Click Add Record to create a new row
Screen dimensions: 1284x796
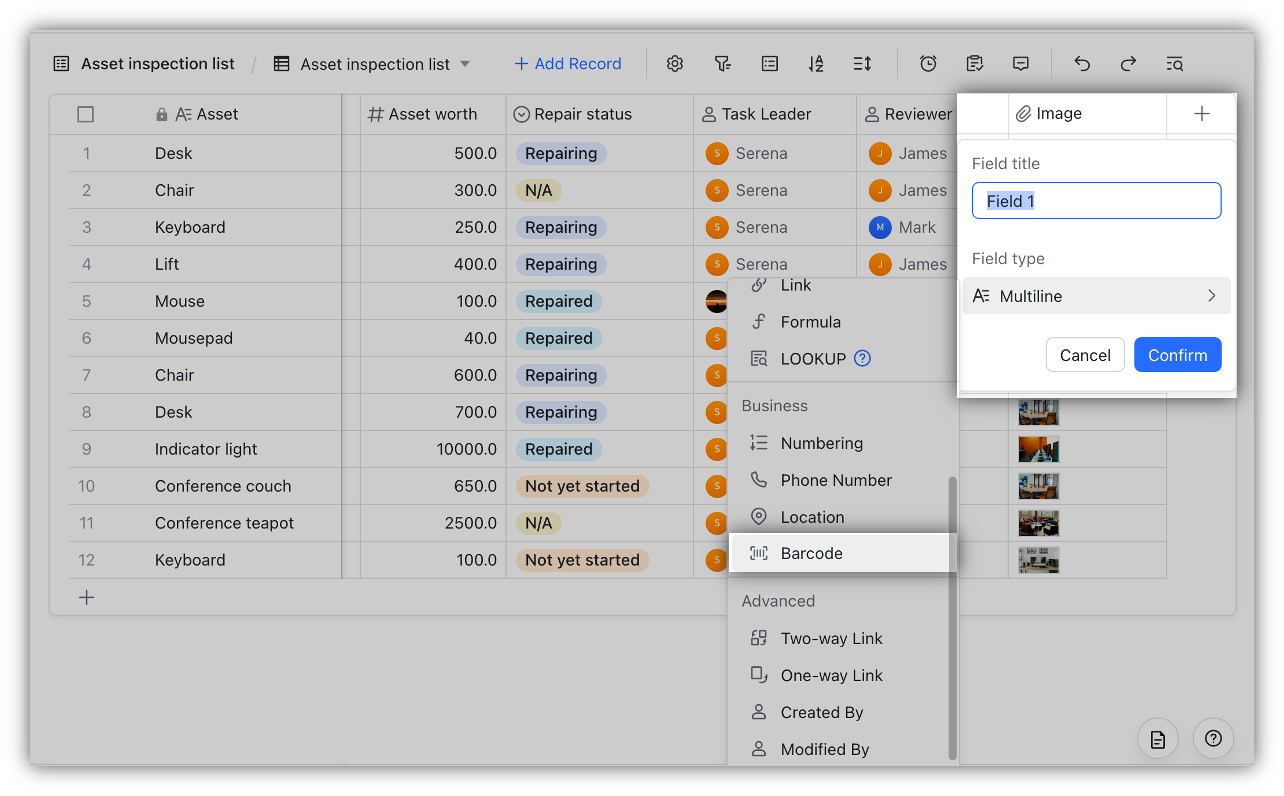[567, 63]
